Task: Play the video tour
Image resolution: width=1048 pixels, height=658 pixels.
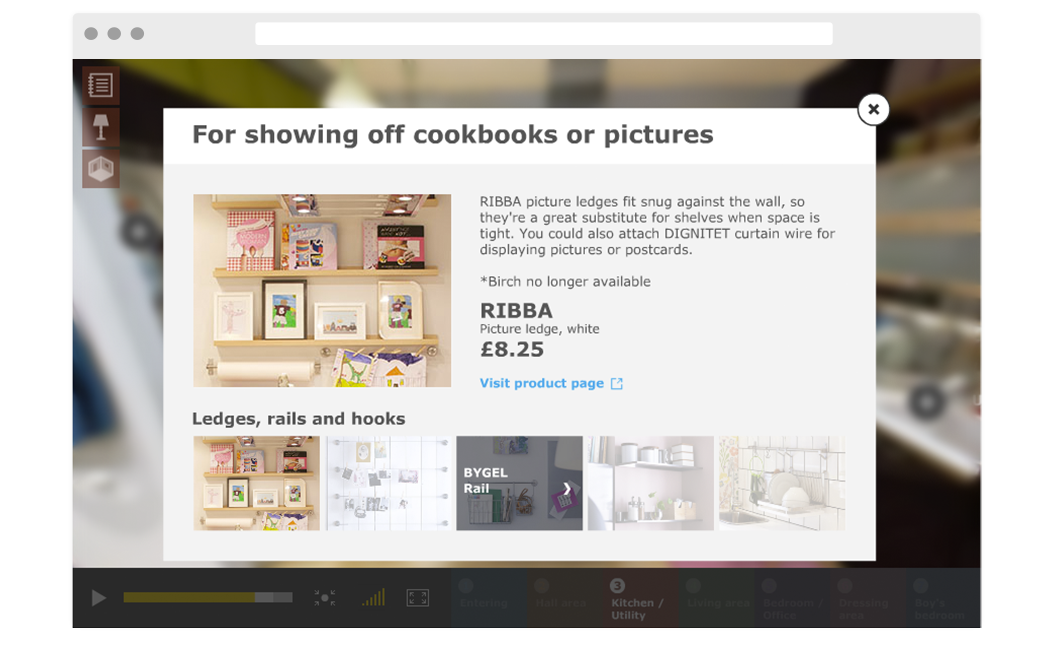Action: coord(98,597)
